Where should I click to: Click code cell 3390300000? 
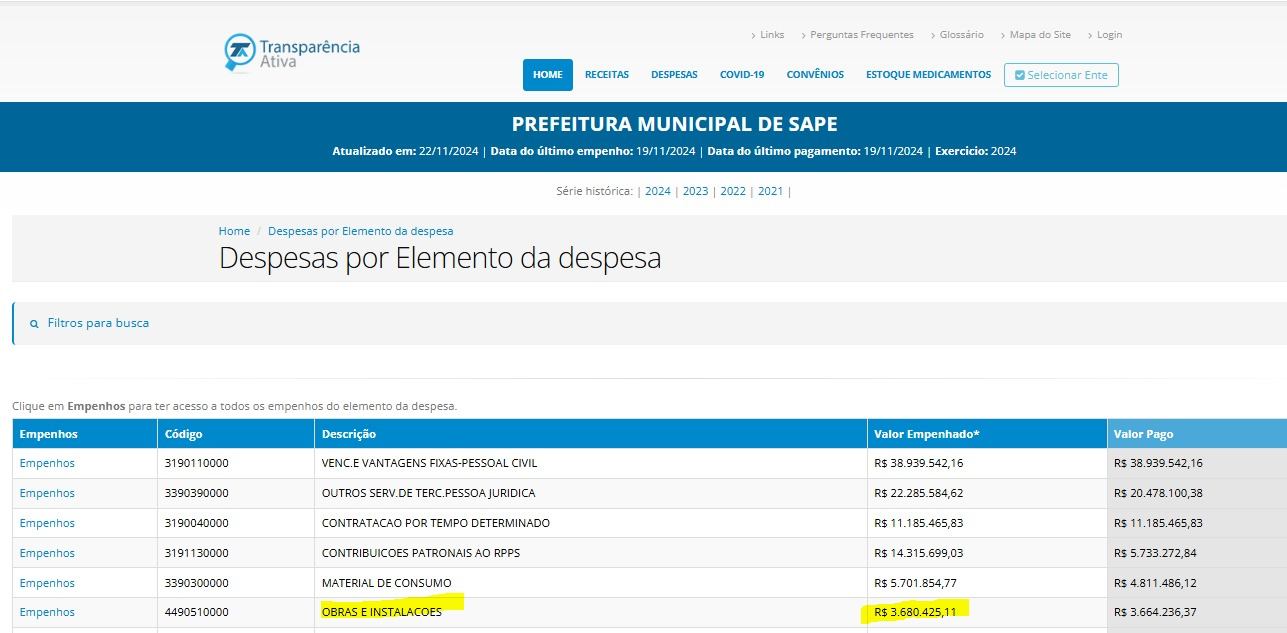[197, 583]
